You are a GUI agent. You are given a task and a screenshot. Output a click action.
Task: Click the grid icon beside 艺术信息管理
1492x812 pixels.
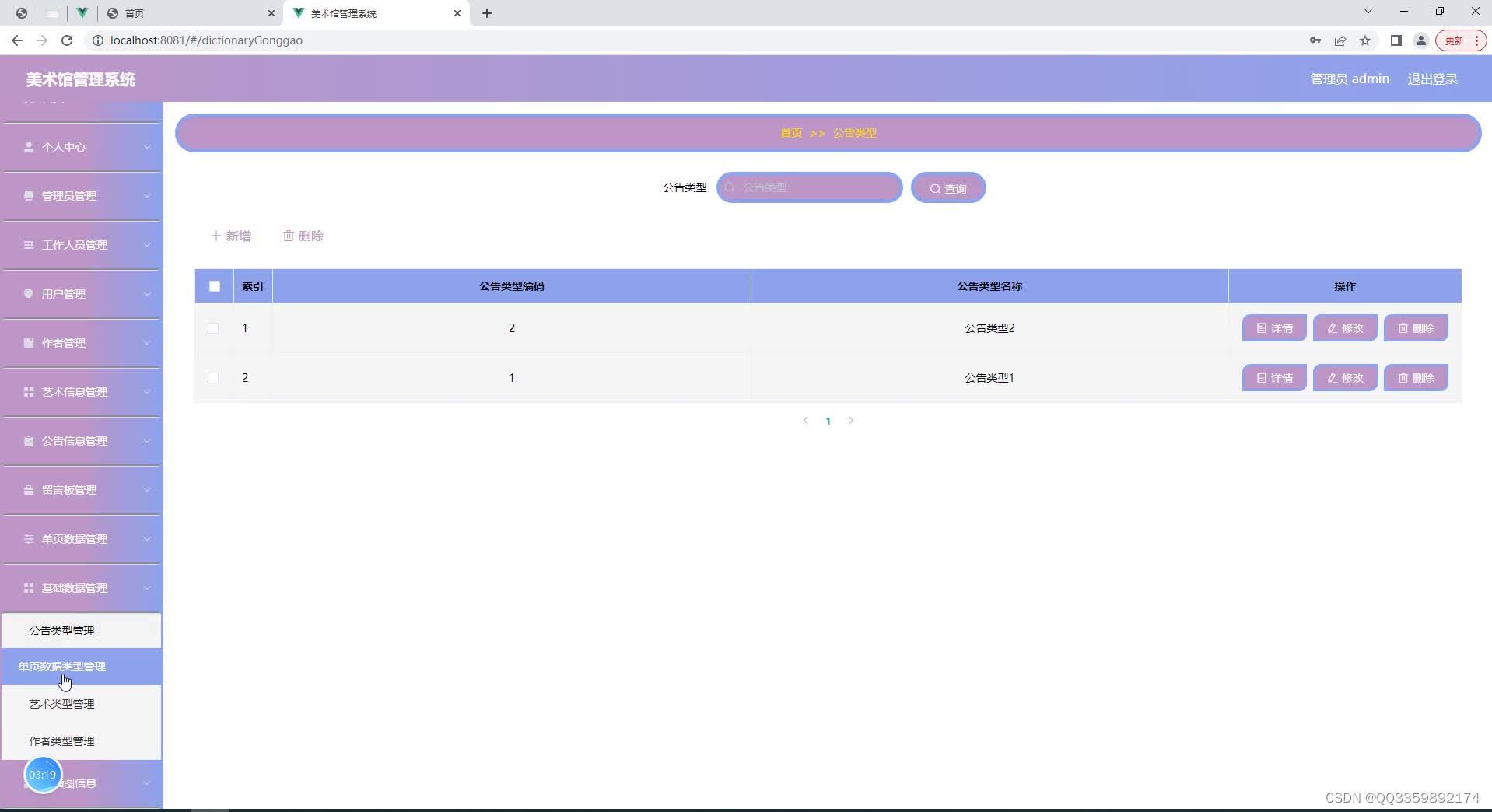pos(29,392)
